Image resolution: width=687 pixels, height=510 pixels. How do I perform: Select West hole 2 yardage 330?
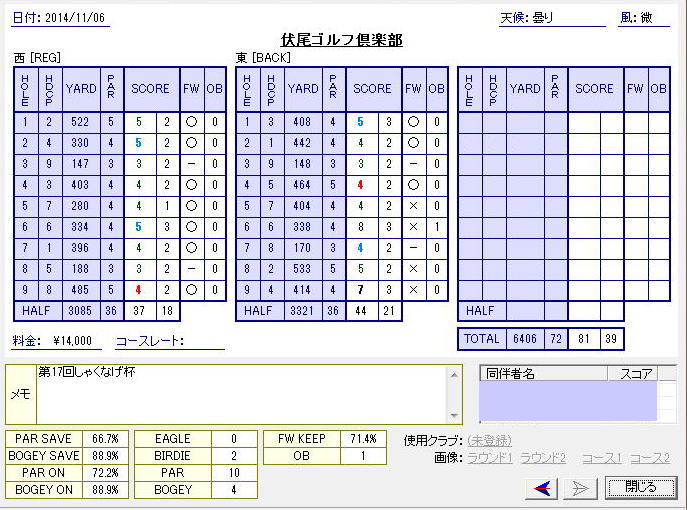tap(80, 143)
